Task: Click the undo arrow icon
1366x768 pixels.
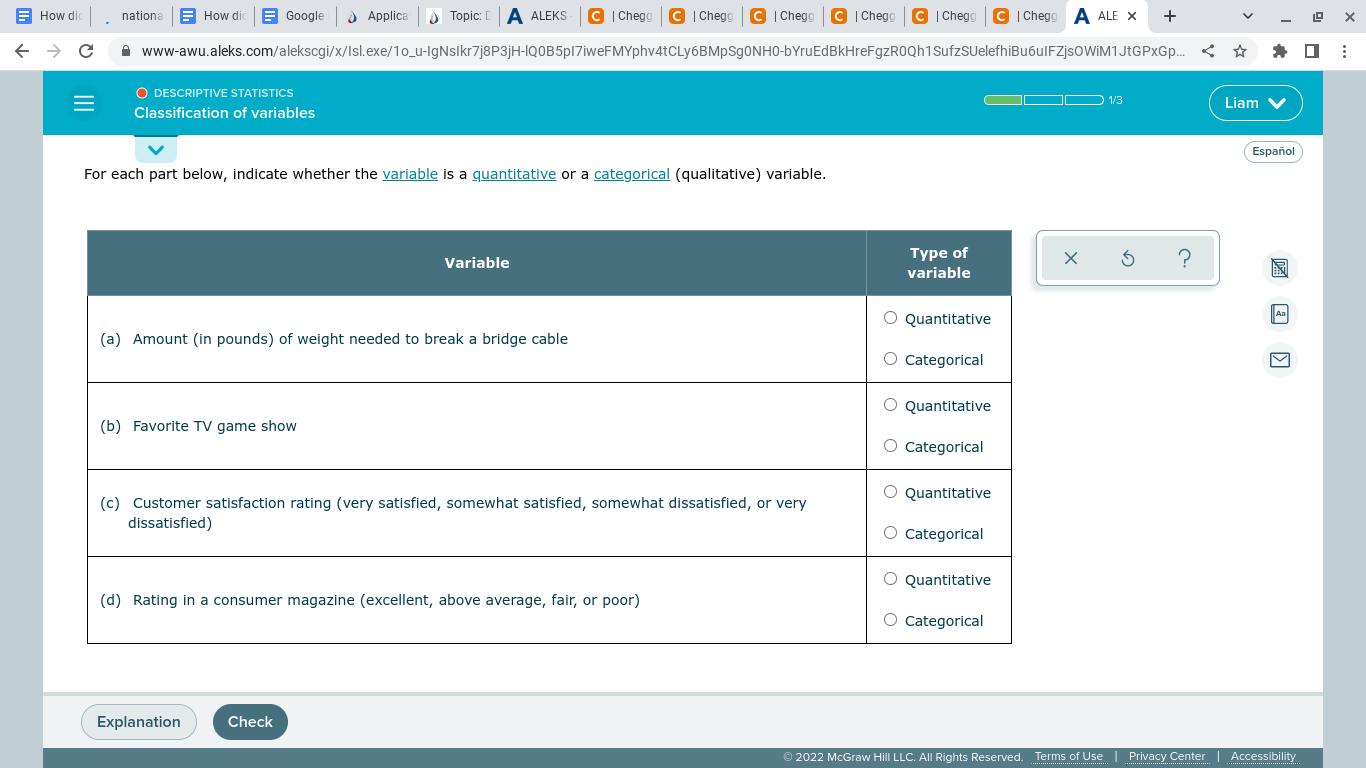Action: 1127,258
